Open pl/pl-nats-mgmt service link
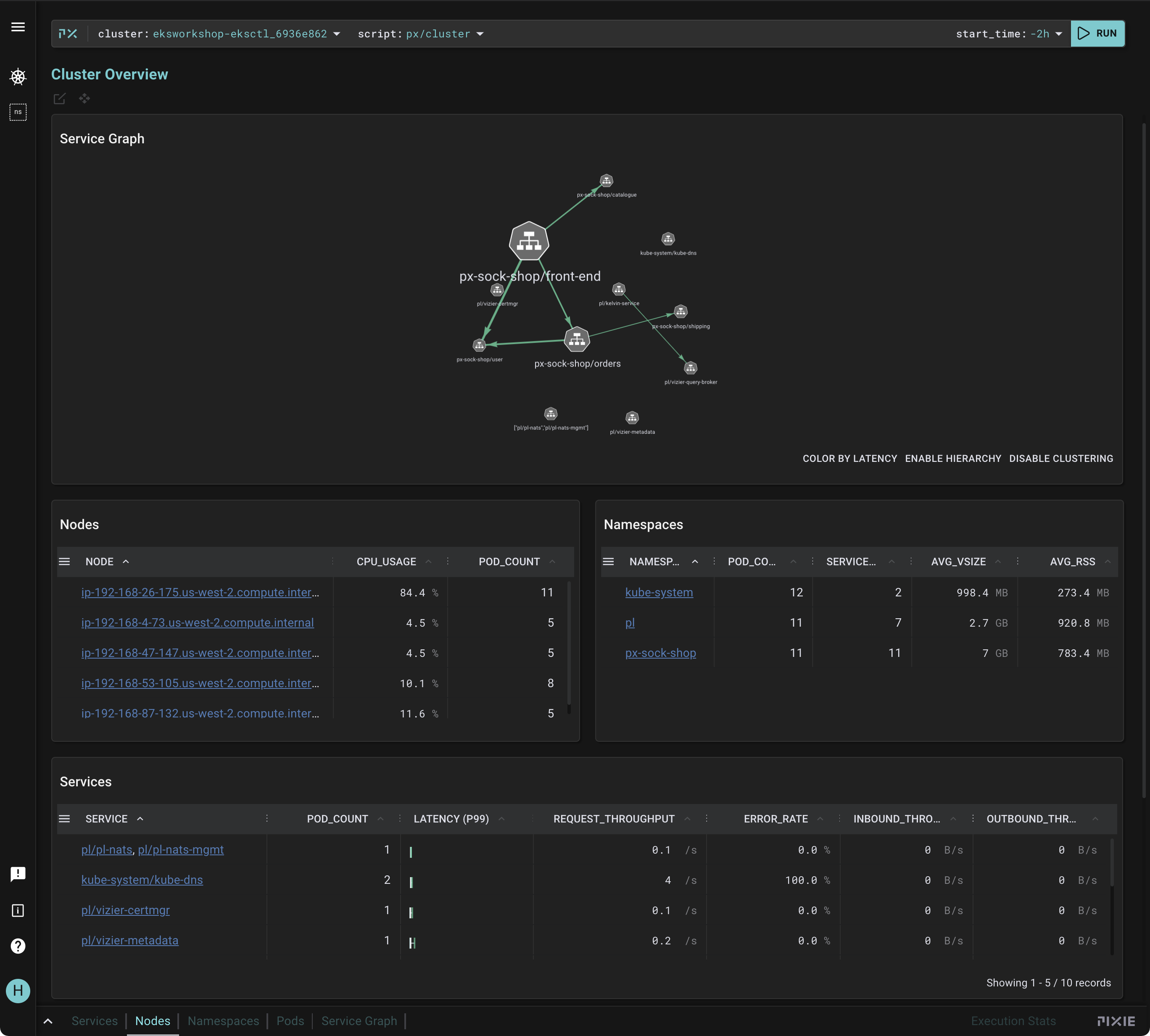Image resolution: width=1150 pixels, height=1036 pixels. (x=180, y=850)
